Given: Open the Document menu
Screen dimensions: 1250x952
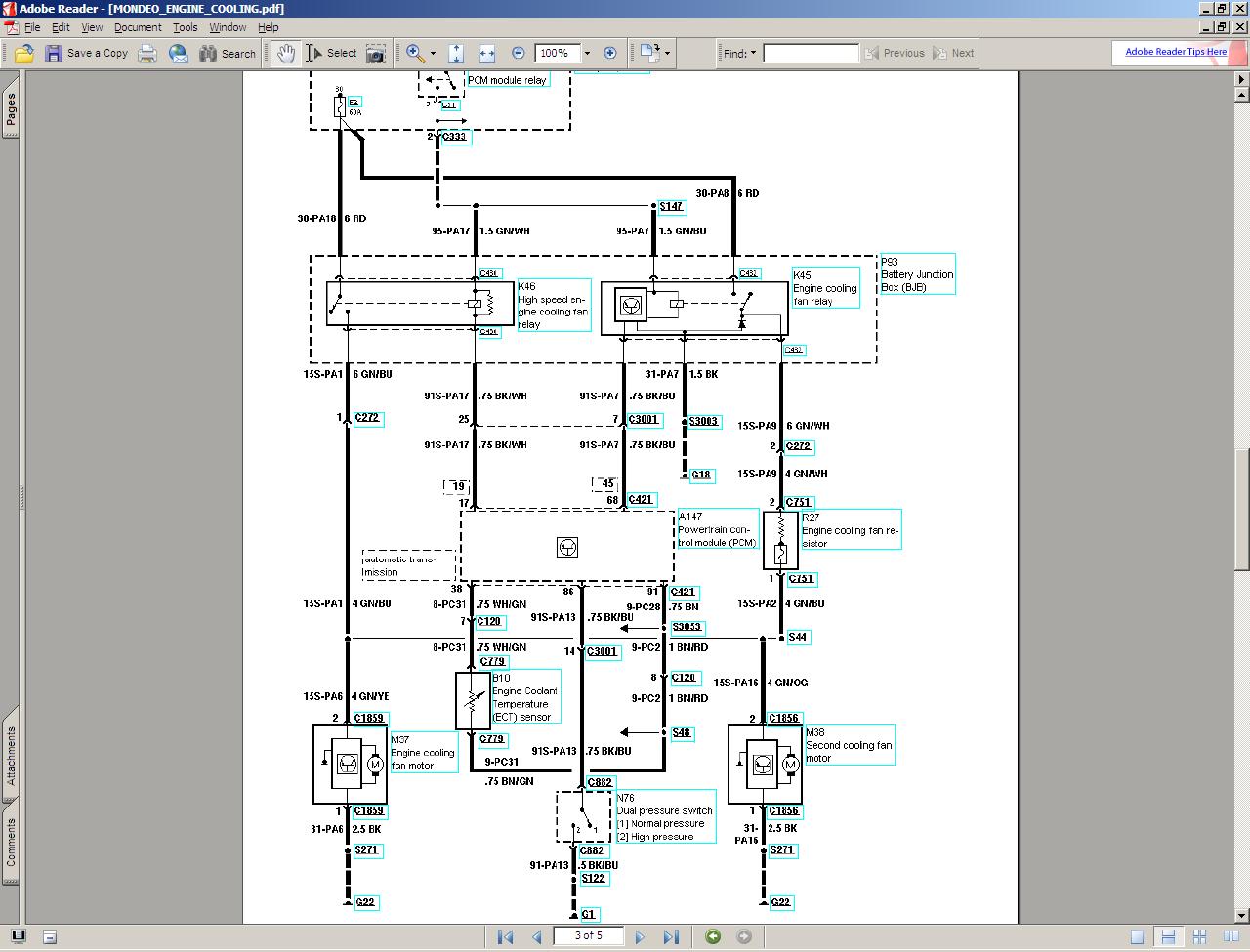Looking at the screenshot, I should click(x=138, y=27).
